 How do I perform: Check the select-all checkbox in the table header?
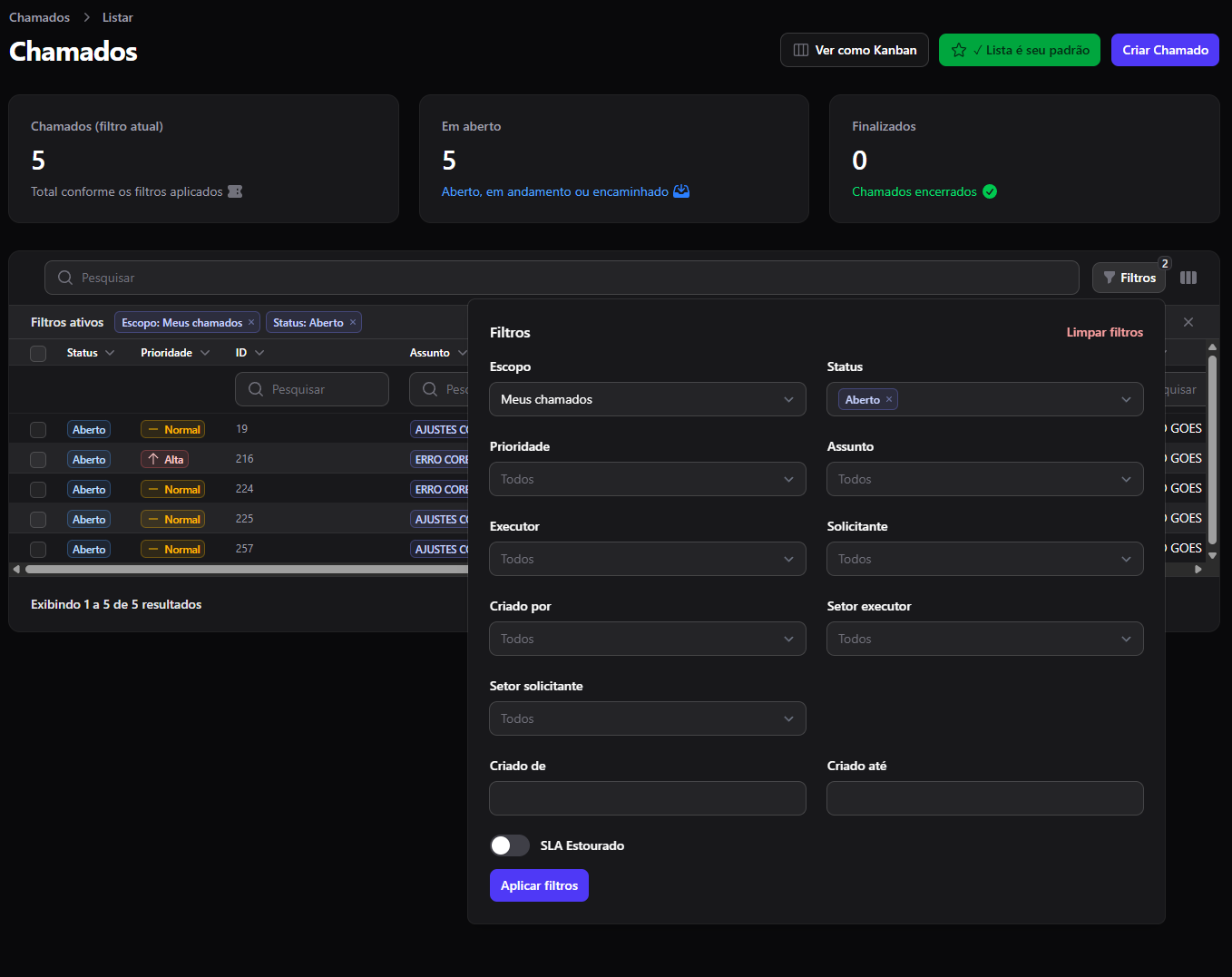(38, 353)
